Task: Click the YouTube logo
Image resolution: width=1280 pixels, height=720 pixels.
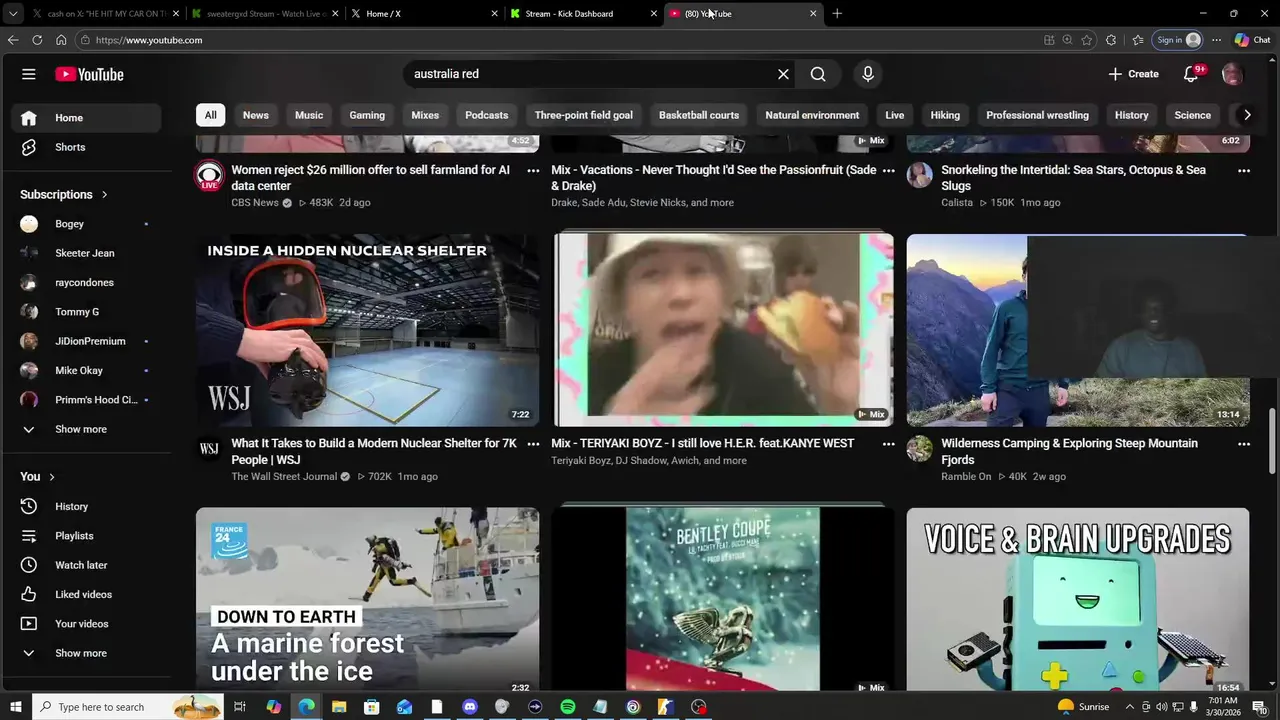Action: [x=89, y=74]
